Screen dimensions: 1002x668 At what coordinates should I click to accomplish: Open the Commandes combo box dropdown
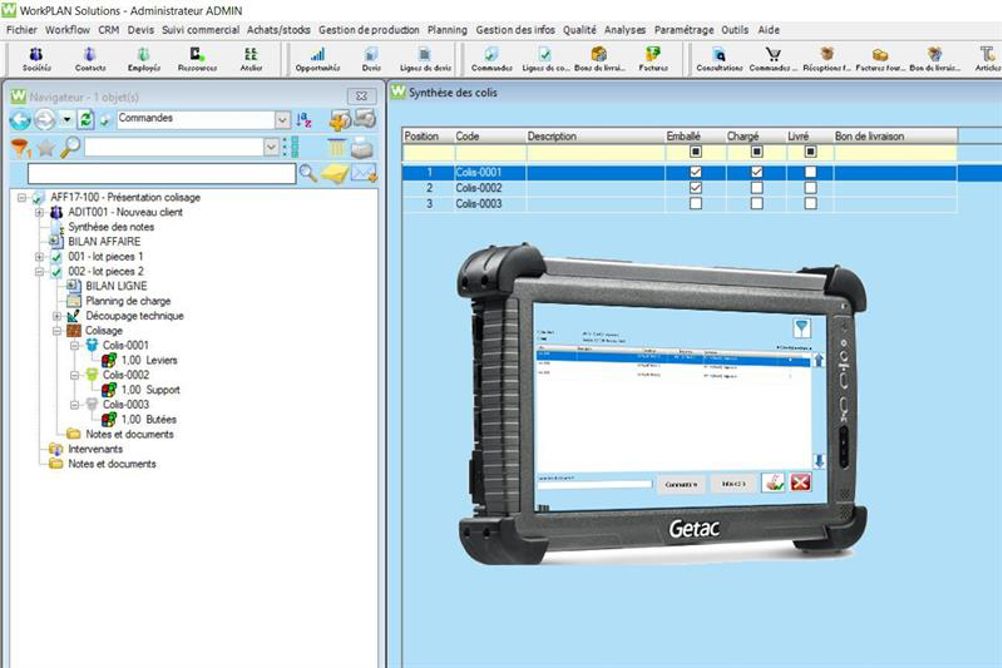[x=282, y=120]
